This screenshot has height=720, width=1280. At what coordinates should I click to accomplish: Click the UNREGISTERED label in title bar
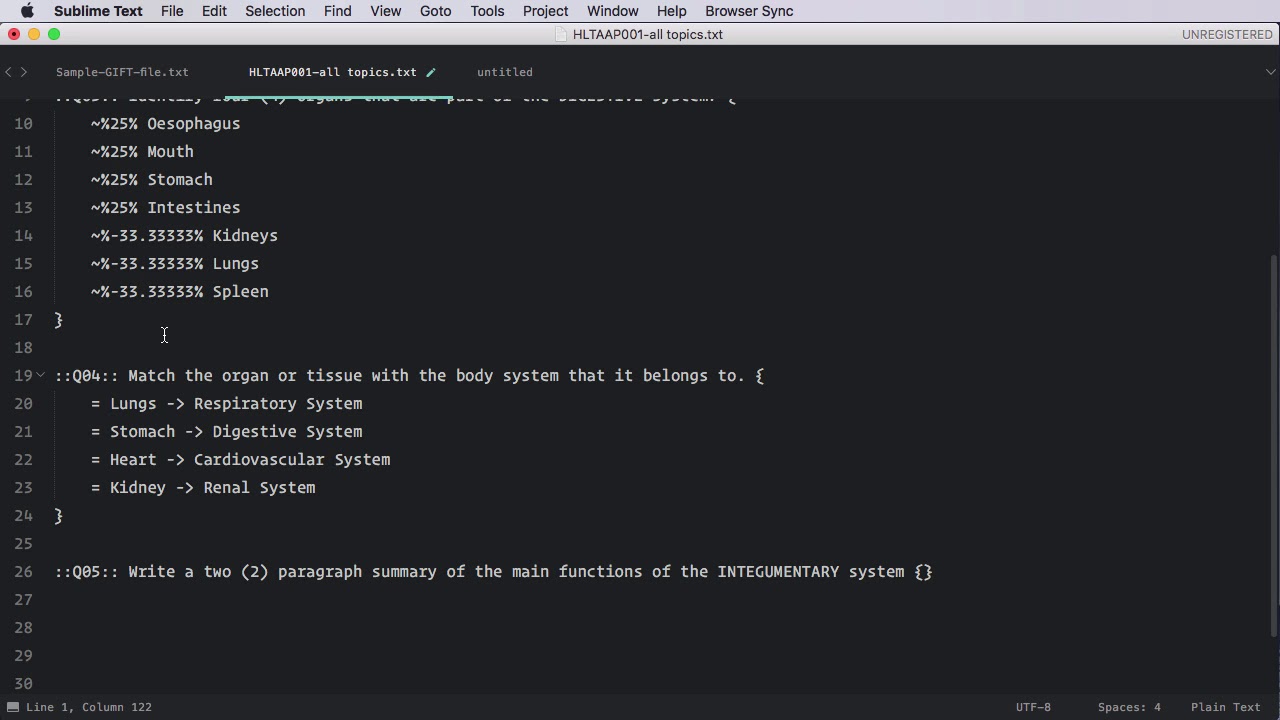point(1227,34)
